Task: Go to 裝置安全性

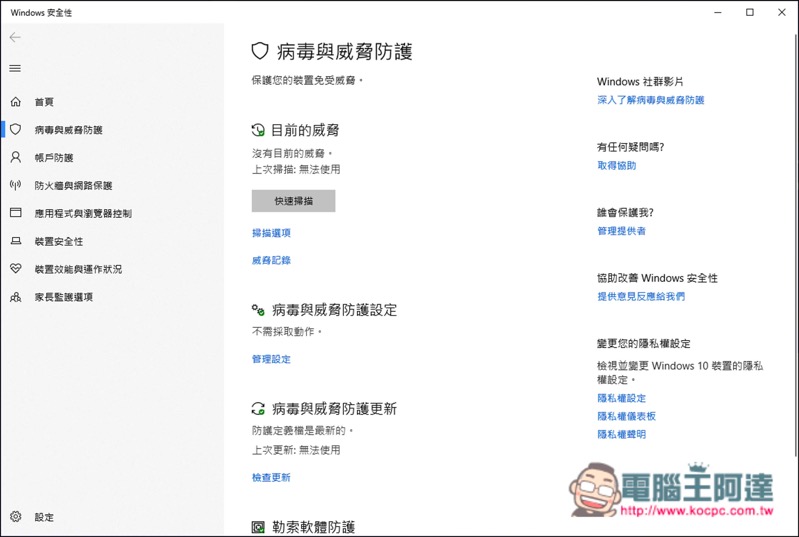Action: [59, 241]
